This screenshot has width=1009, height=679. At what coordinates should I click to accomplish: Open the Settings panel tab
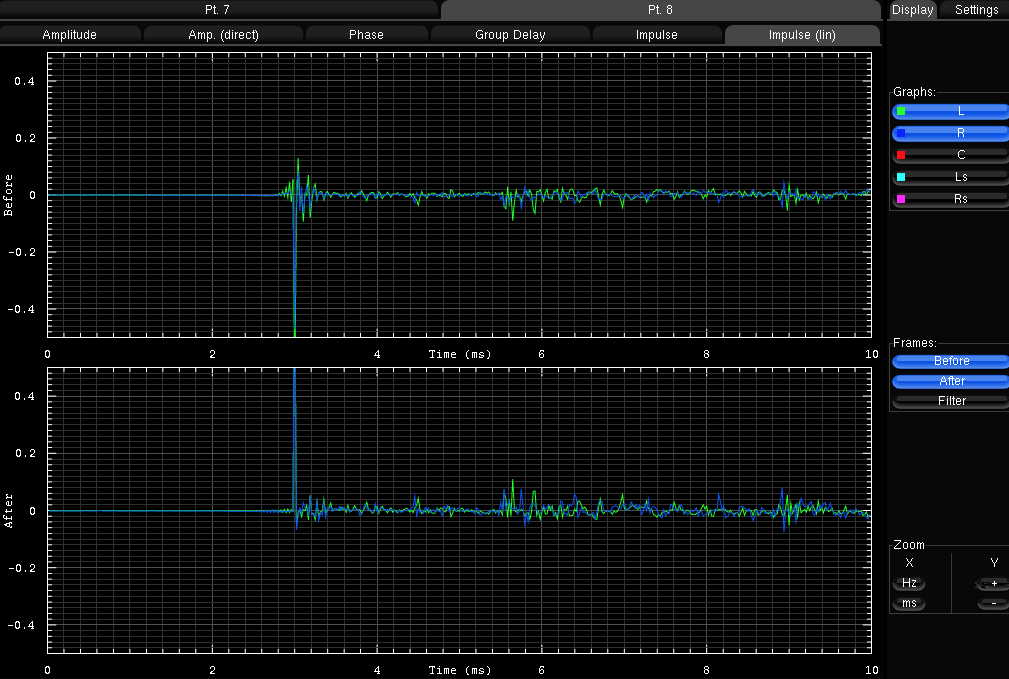coord(976,10)
